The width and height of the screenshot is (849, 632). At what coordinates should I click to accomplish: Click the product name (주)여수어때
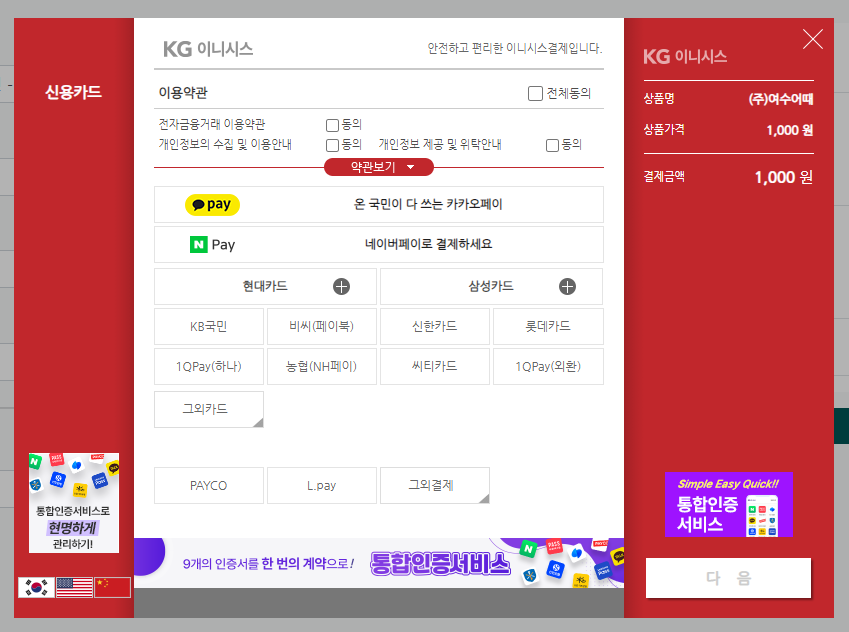[781, 99]
